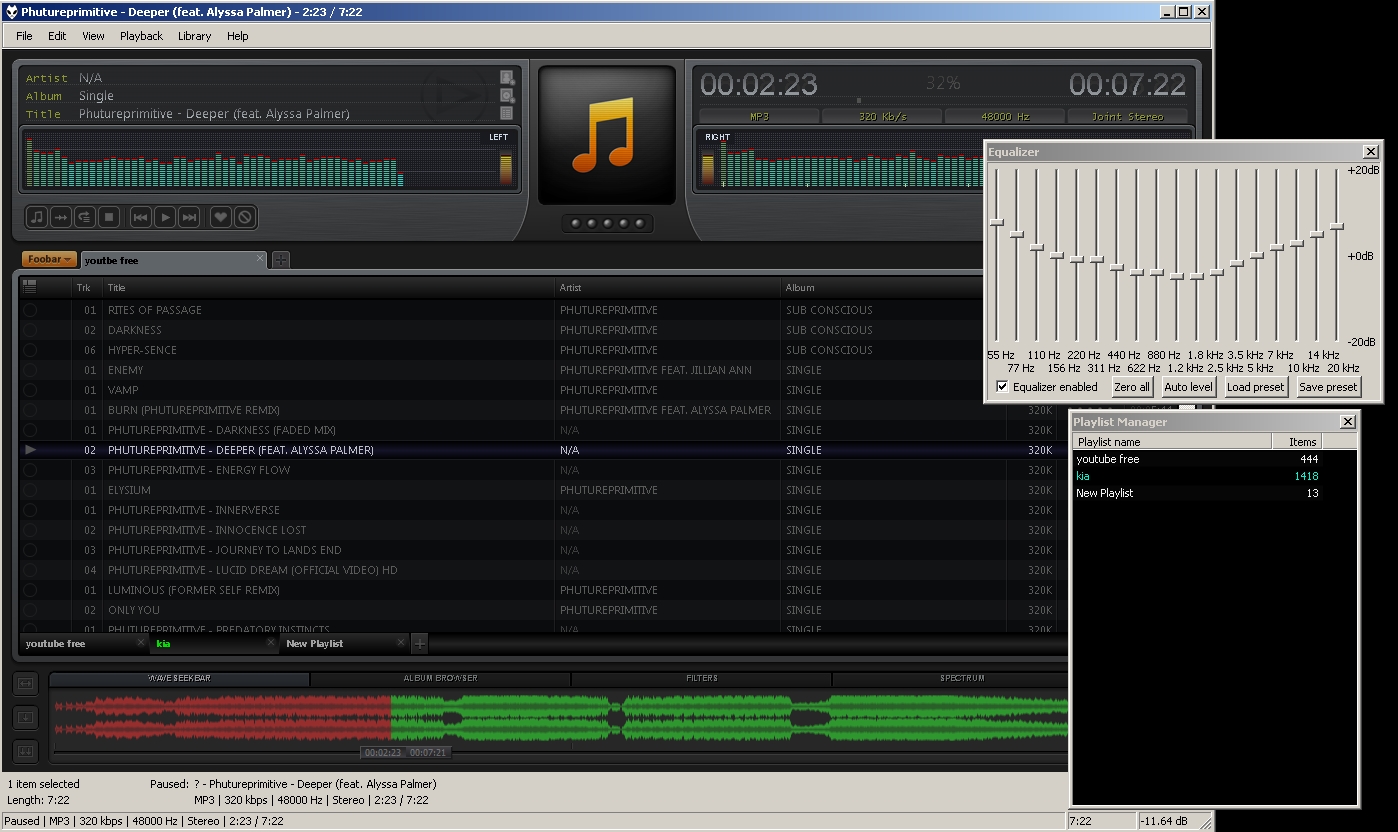Click the 55 Hz equalizer slider handle

point(996,222)
